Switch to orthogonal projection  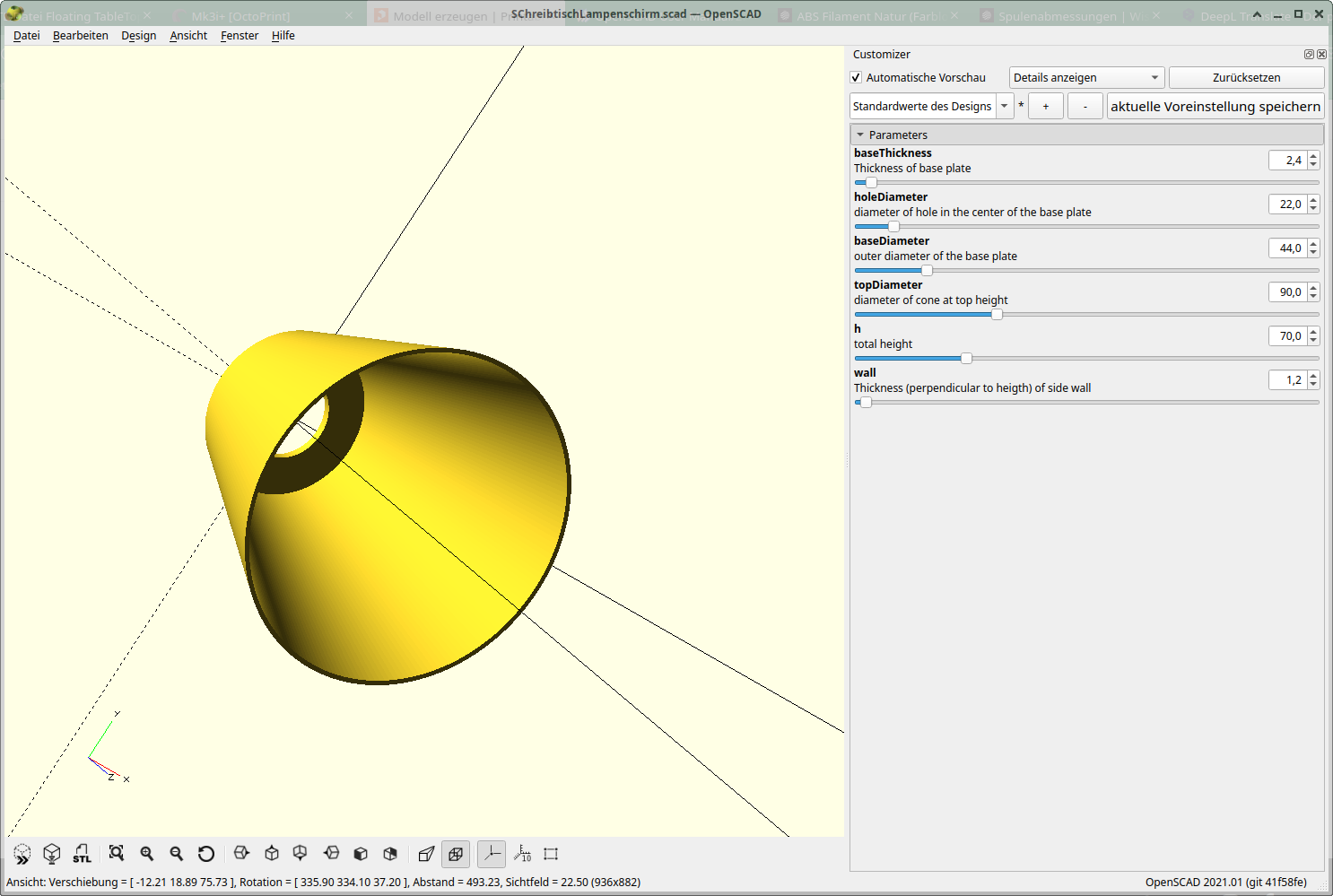[x=456, y=854]
